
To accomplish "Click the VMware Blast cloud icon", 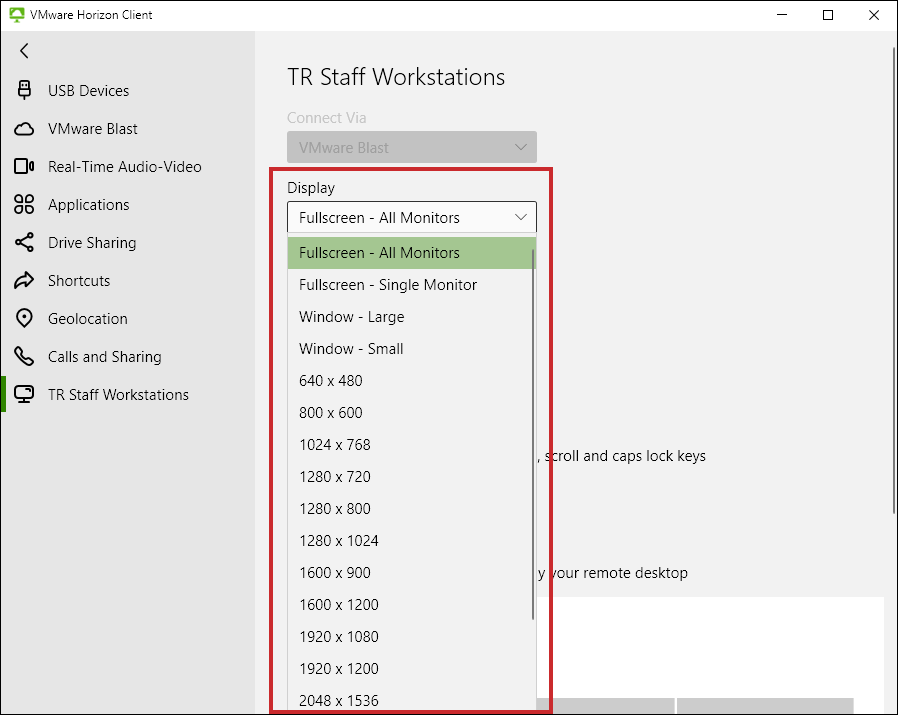I will pyautogui.click(x=24, y=129).
